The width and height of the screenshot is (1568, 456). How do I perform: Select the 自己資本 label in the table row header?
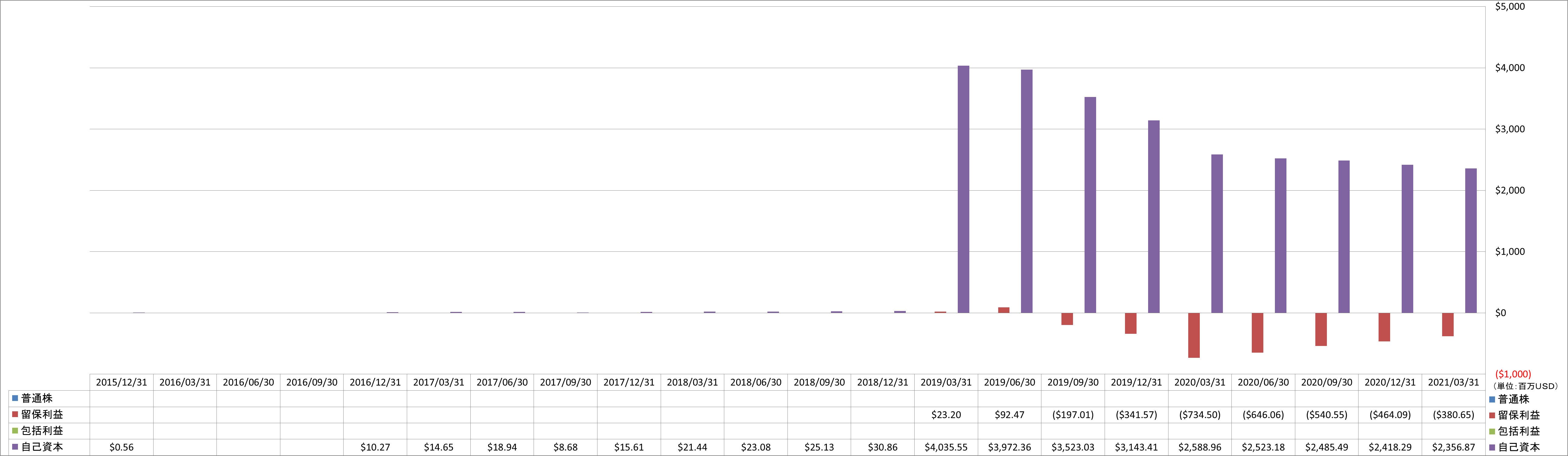click(x=42, y=447)
